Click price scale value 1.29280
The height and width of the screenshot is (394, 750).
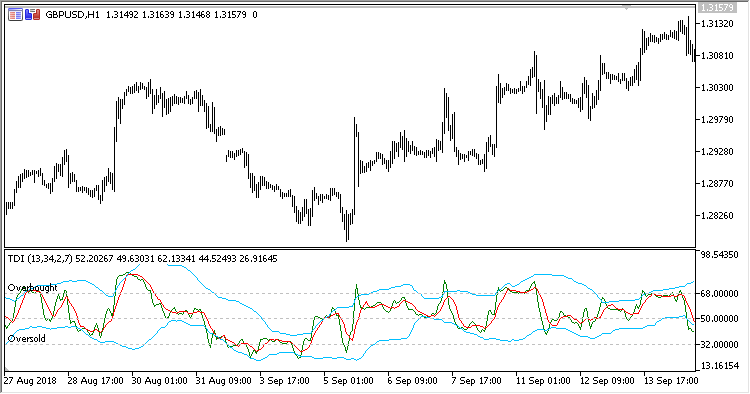point(717,152)
